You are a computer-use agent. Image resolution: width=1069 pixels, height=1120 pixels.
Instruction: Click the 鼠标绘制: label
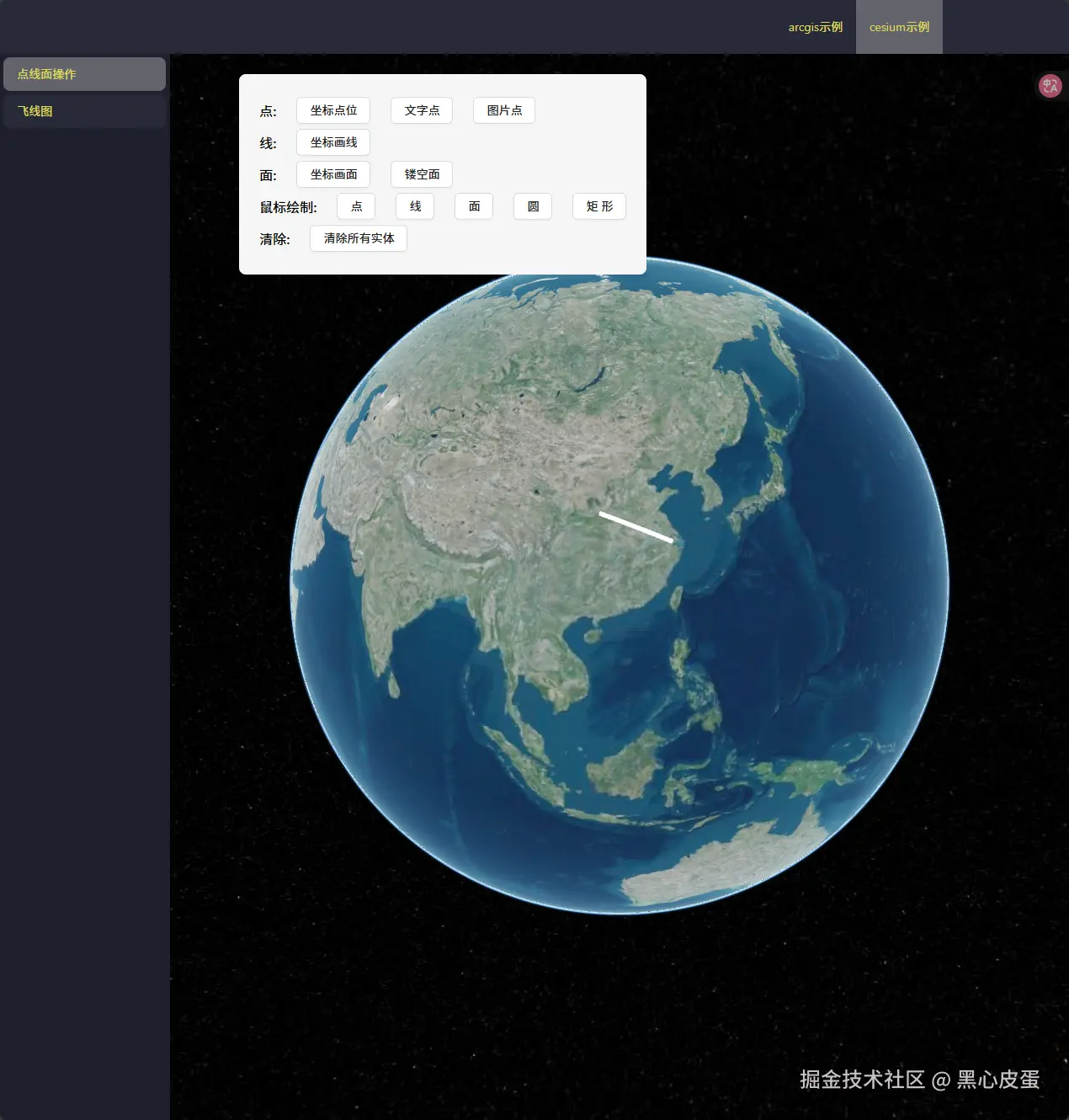288,207
